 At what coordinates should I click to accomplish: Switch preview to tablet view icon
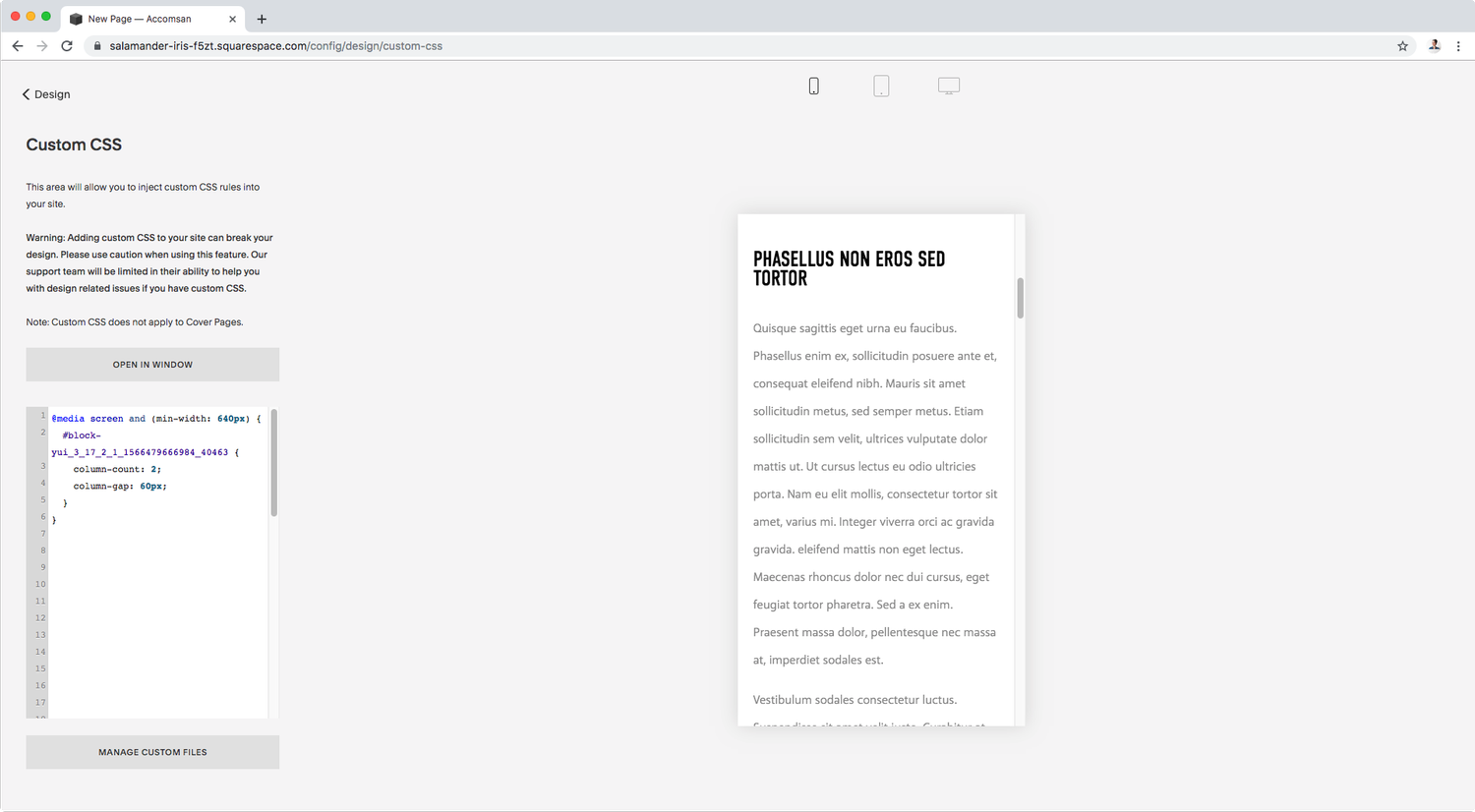[x=881, y=86]
